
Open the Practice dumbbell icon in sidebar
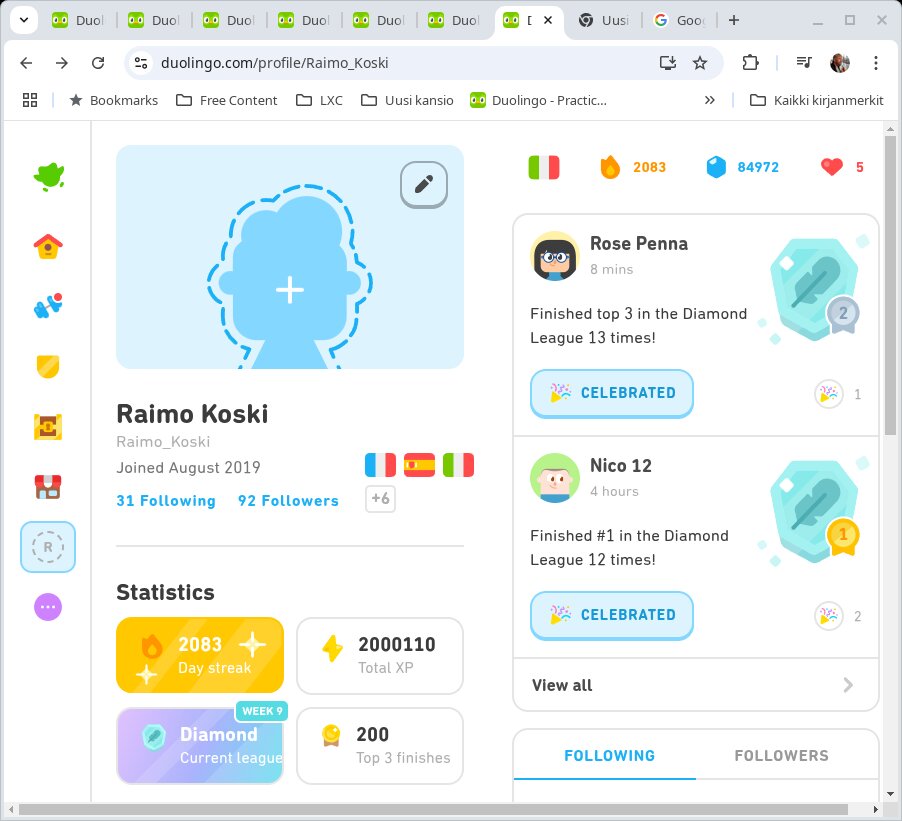coord(48,306)
